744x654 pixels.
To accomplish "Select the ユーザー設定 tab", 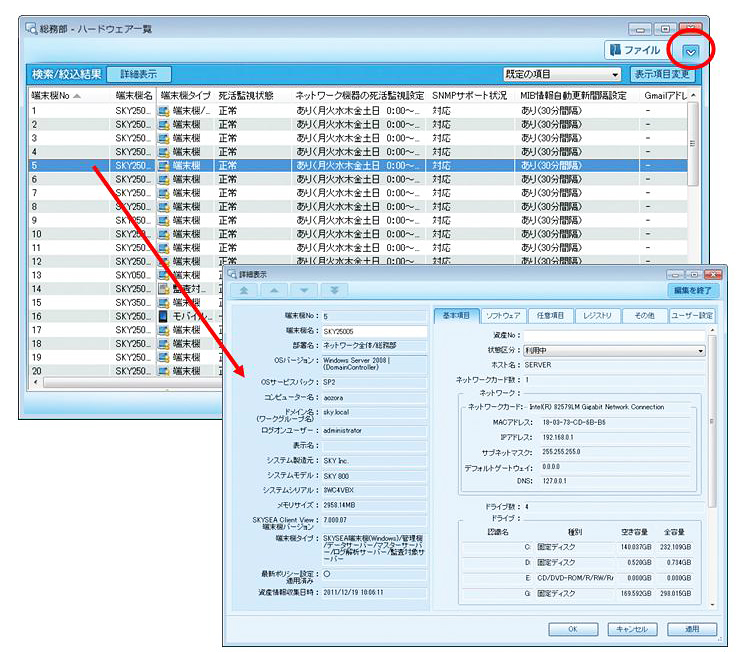I will pyautogui.click(x=692, y=316).
